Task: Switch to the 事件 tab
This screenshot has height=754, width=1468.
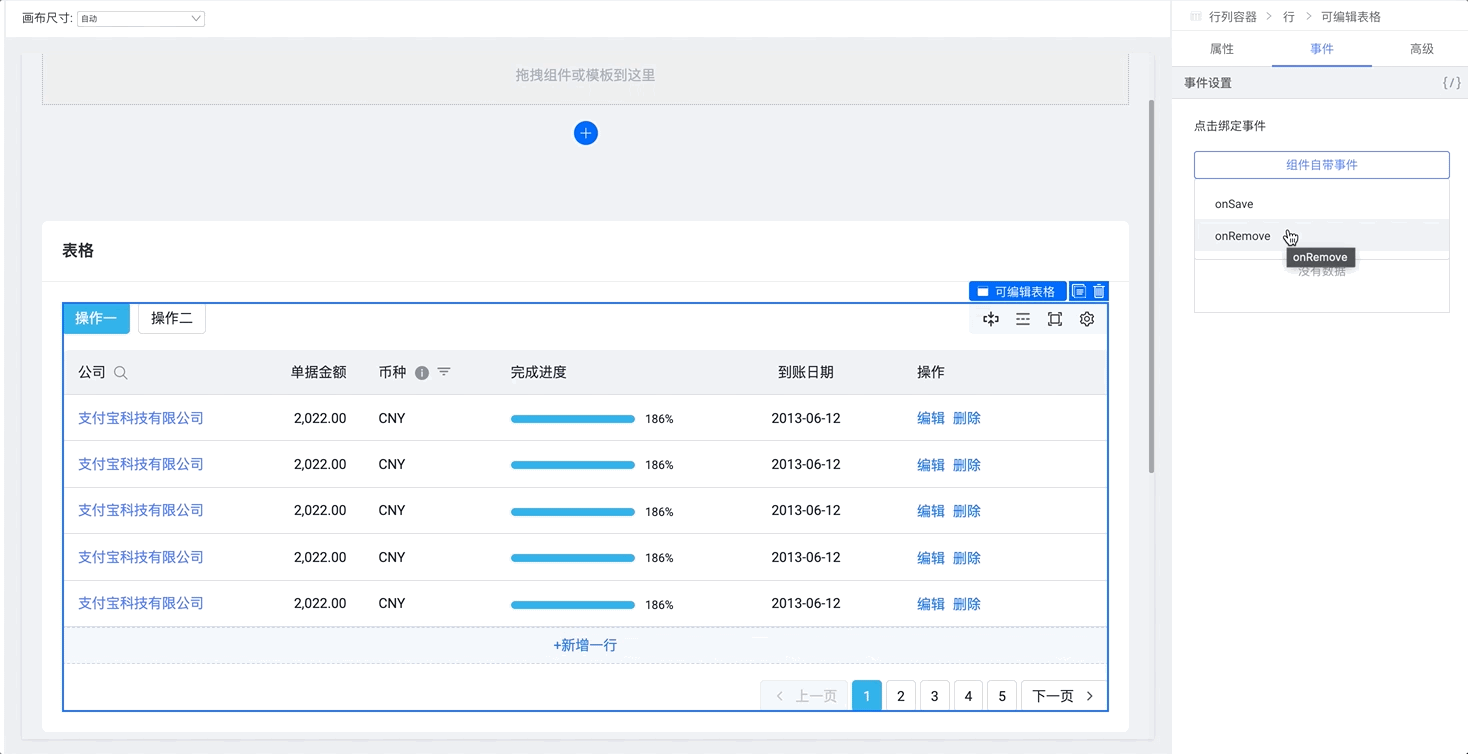Action: [x=1322, y=49]
